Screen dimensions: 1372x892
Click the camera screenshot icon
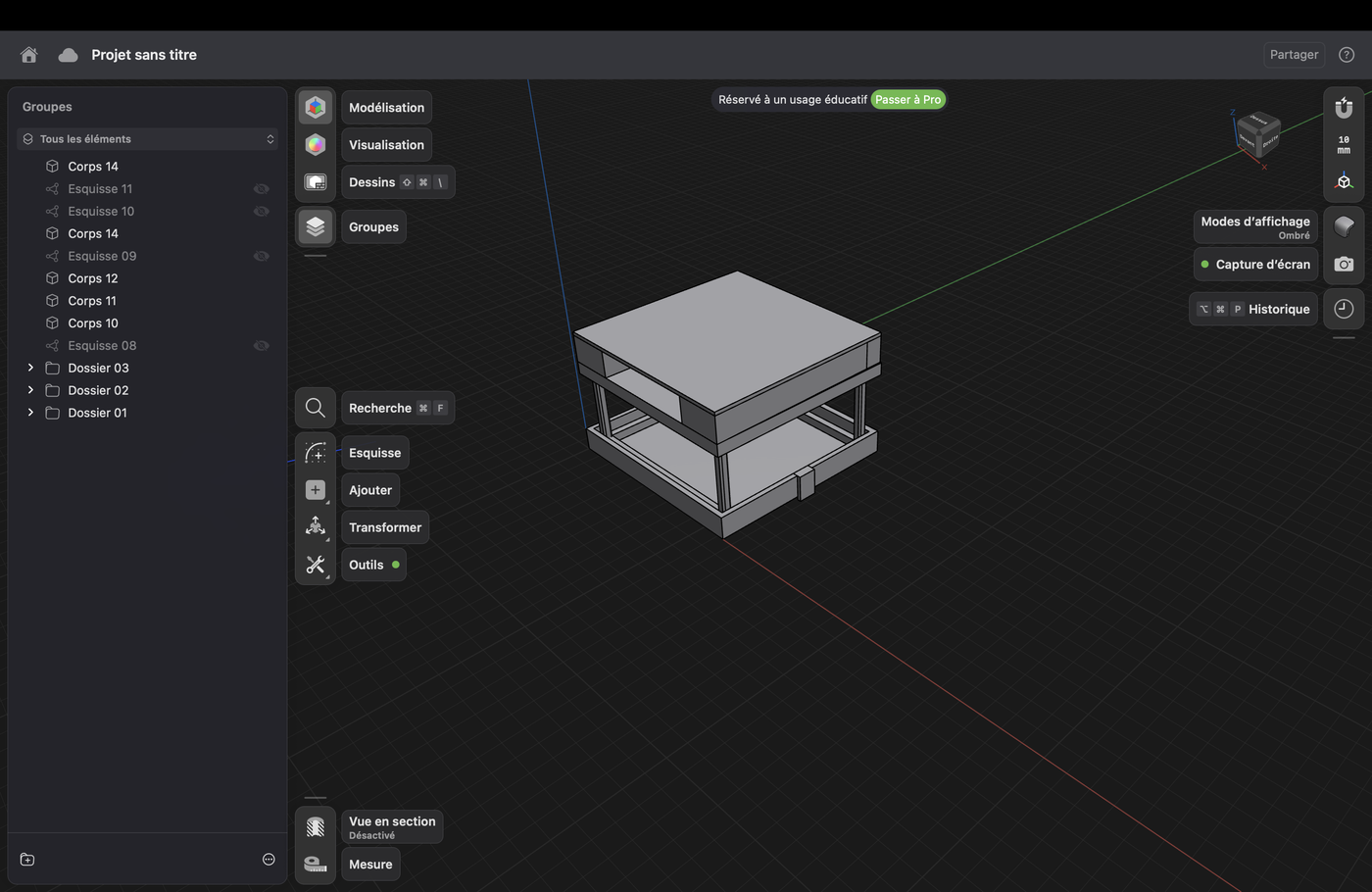coord(1344,264)
